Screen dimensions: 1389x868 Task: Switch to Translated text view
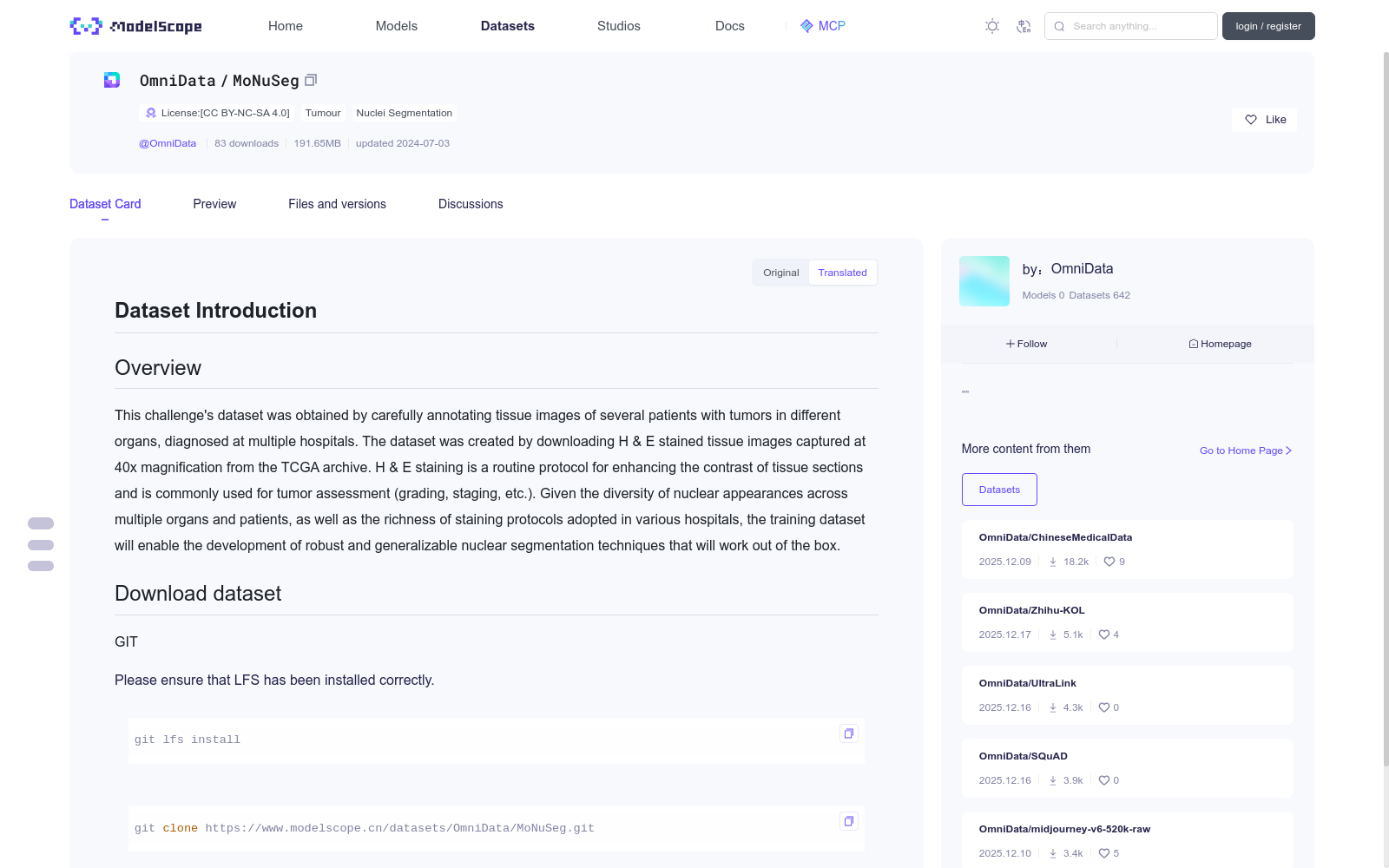point(842,273)
